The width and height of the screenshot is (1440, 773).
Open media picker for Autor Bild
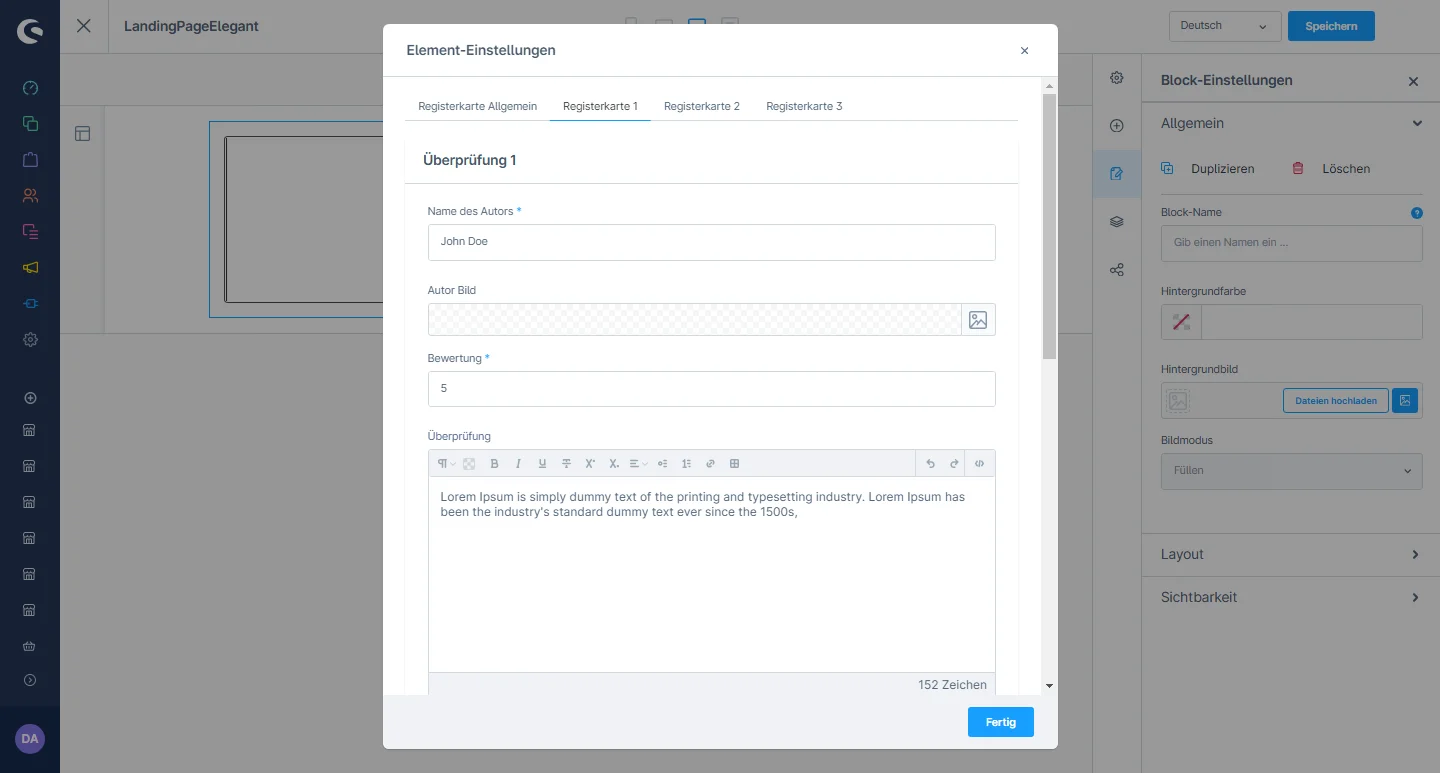978,320
